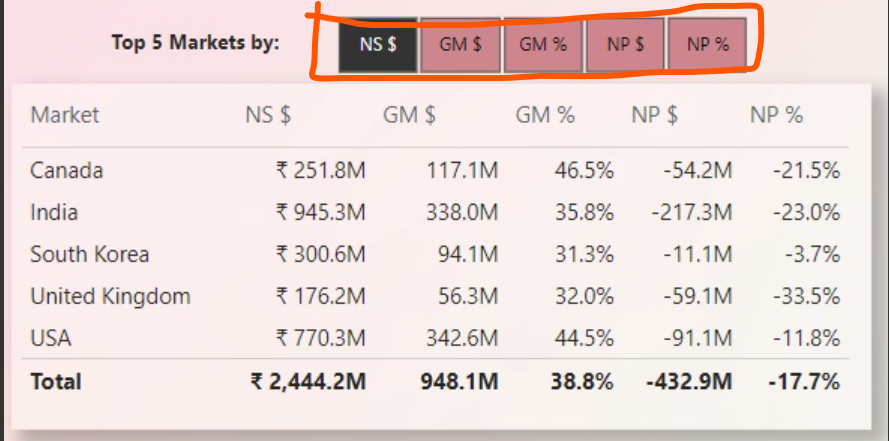
Task: Select the India market row
Action: 435,213
